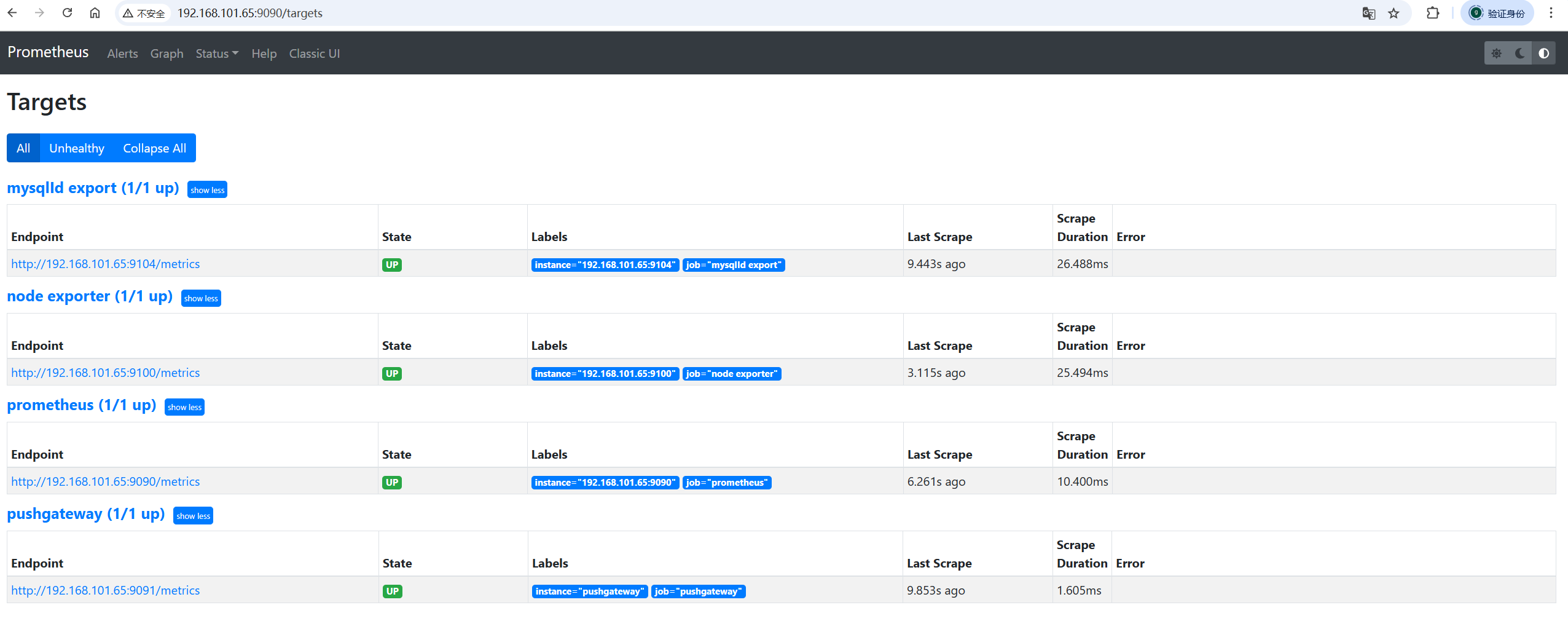Image resolution: width=1568 pixels, height=629 pixels.
Task: Click the instance="pushgateway" label
Action: pos(590,591)
